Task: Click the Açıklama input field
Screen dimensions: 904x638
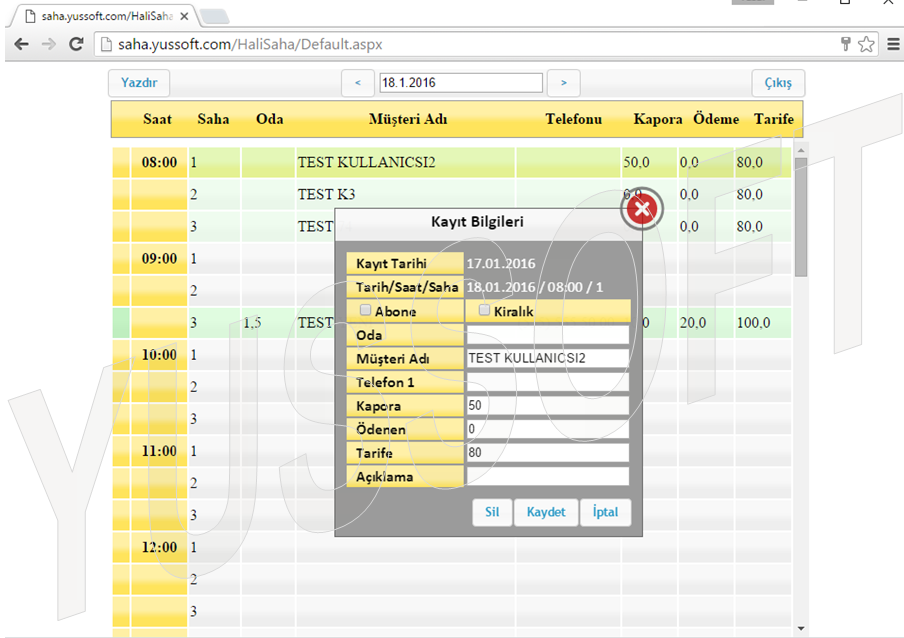Action: [547, 476]
